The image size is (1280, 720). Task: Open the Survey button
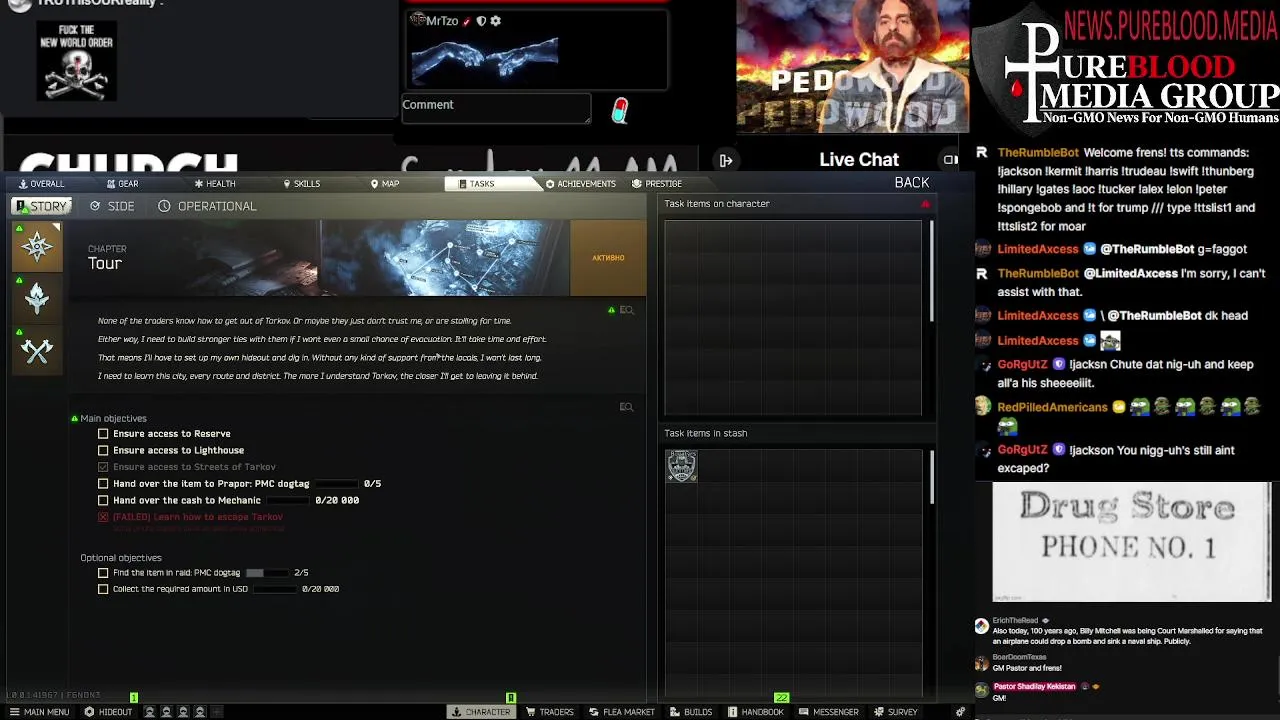895,712
